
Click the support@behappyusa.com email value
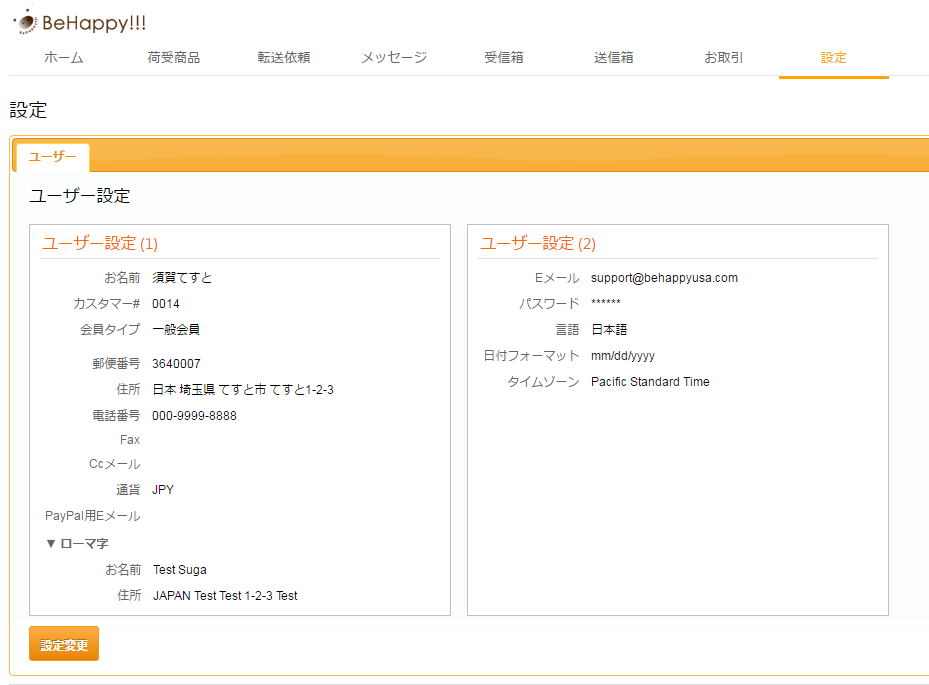tap(664, 278)
